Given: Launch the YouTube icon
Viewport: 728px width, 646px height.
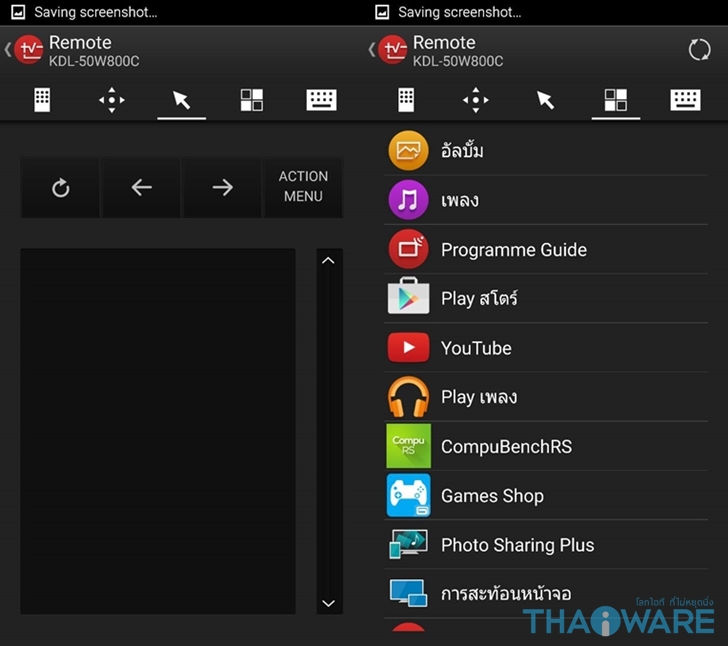Looking at the screenshot, I should (x=408, y=347).
